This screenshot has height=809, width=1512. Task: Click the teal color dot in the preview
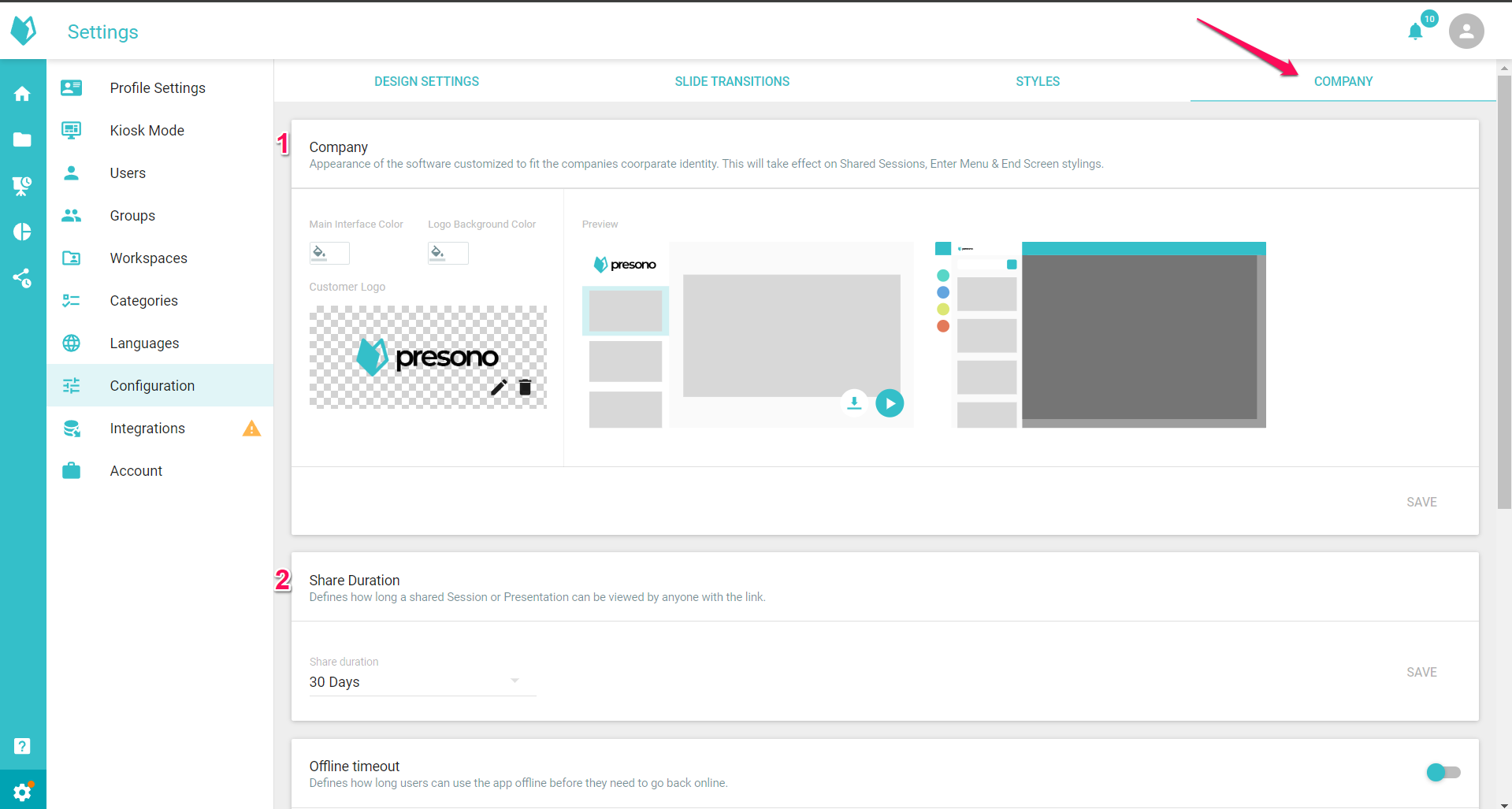(943, 276)
